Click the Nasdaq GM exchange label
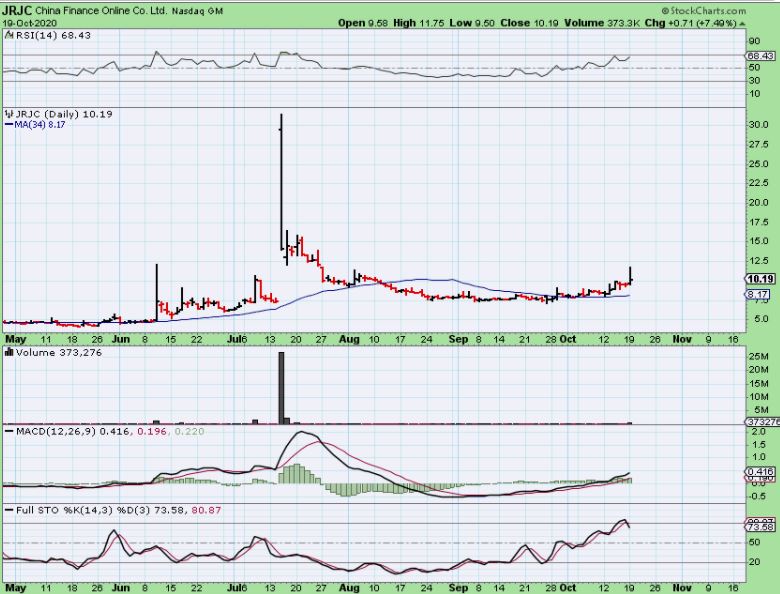 tap(197, 11)
